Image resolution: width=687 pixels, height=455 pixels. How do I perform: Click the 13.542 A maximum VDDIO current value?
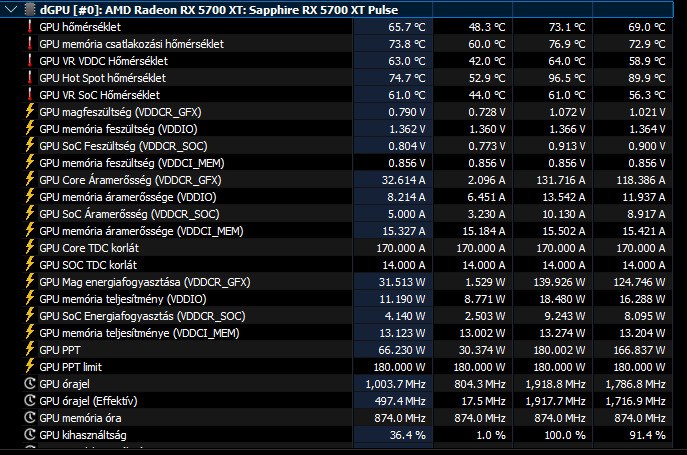[564, 197]
